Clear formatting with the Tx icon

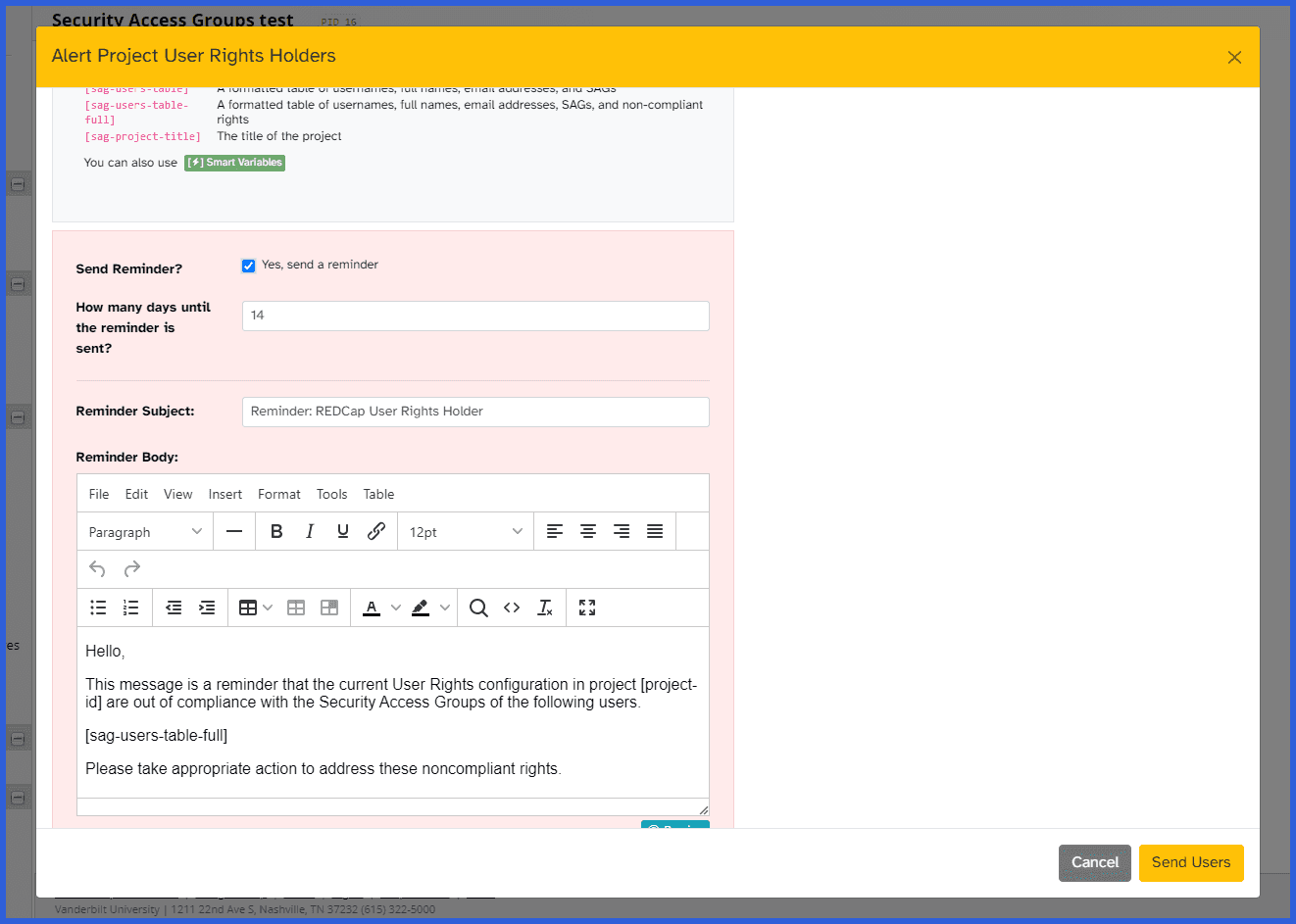(x=545, y=608)
